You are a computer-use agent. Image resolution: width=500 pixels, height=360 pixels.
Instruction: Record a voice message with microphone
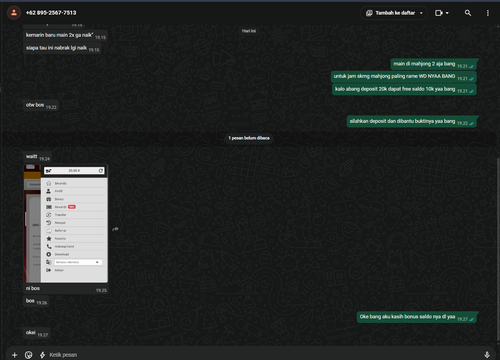click(x=487, y=355)
